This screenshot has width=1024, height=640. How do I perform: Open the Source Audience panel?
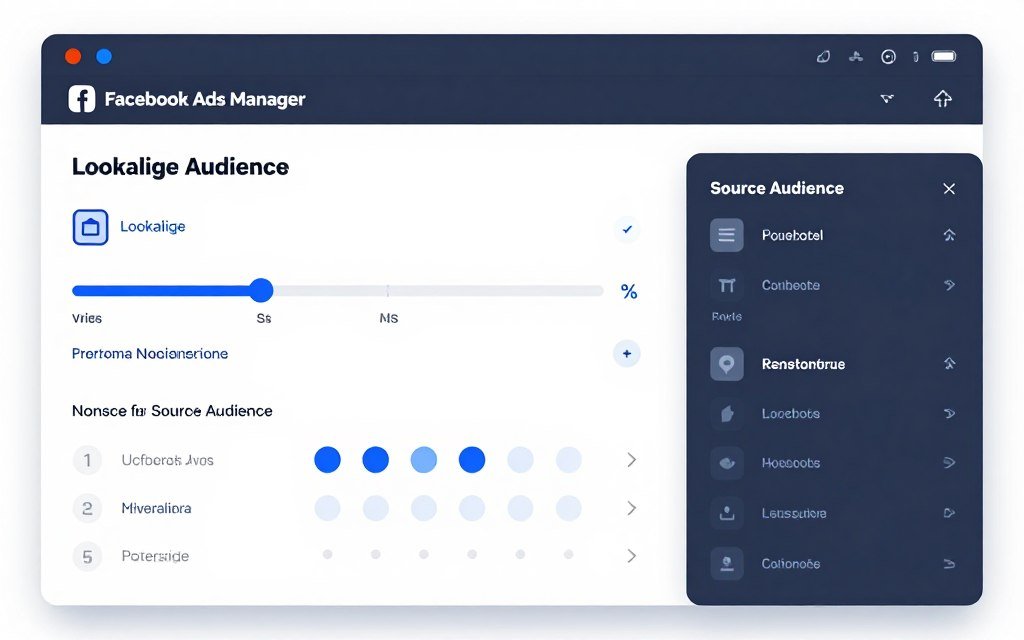[777, 188]
